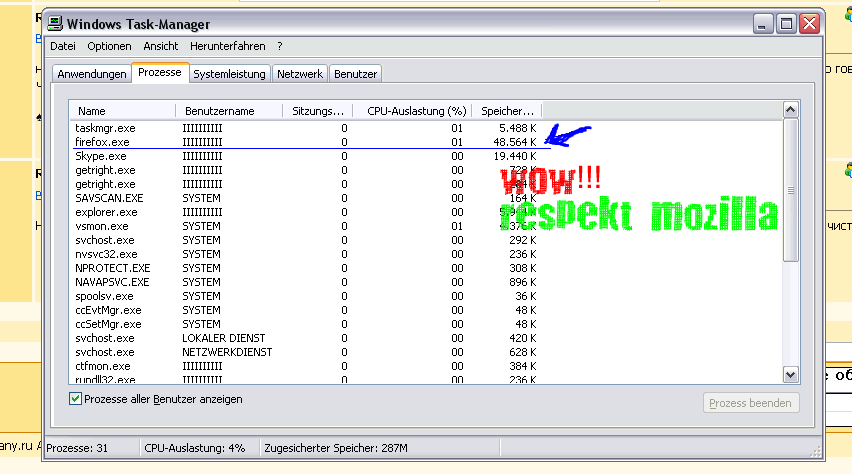Switch to the Netzwerk tab

(x=300, y=74)
